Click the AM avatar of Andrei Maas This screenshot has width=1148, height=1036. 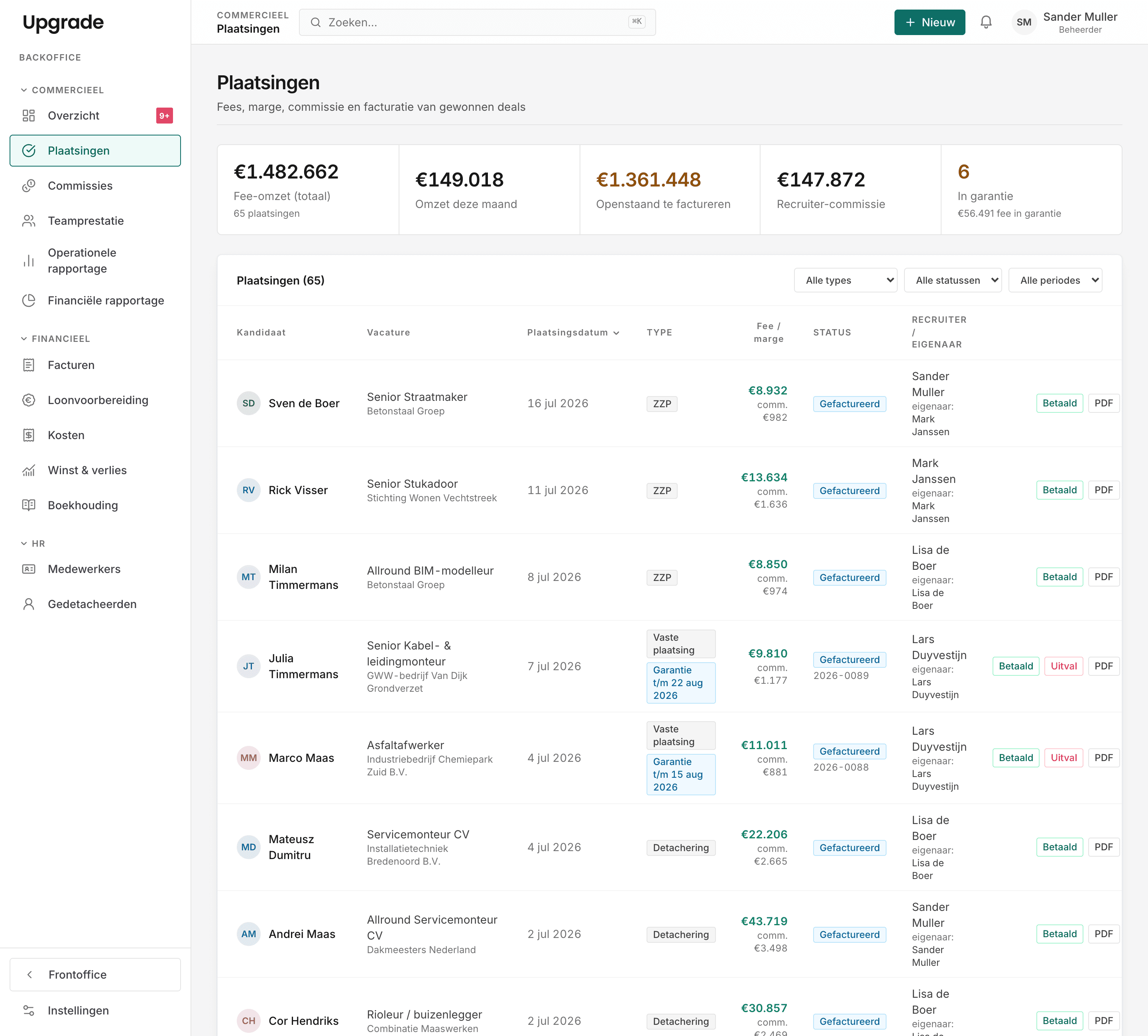(x=249, y=934)
